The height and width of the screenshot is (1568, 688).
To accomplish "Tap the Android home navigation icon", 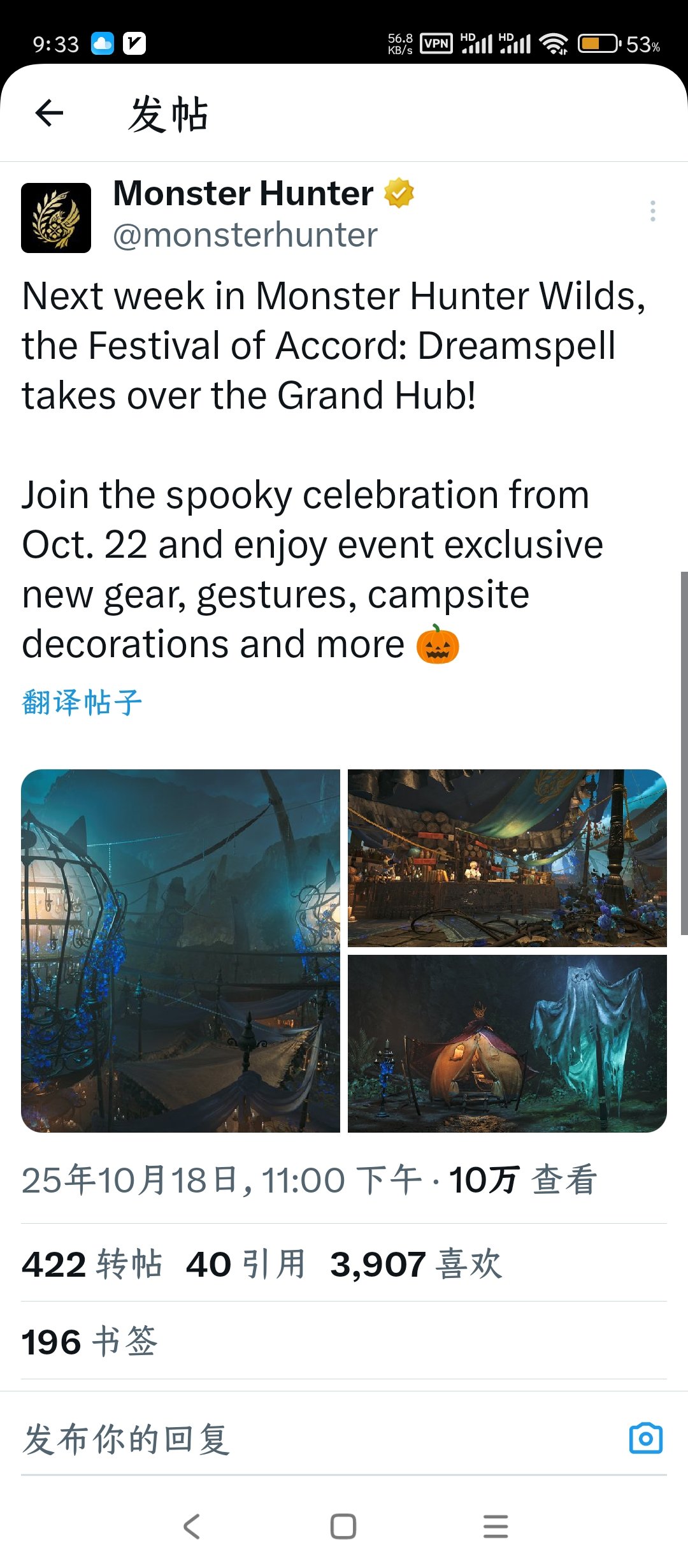I will pyautogui.click(x=343, y=1527).
